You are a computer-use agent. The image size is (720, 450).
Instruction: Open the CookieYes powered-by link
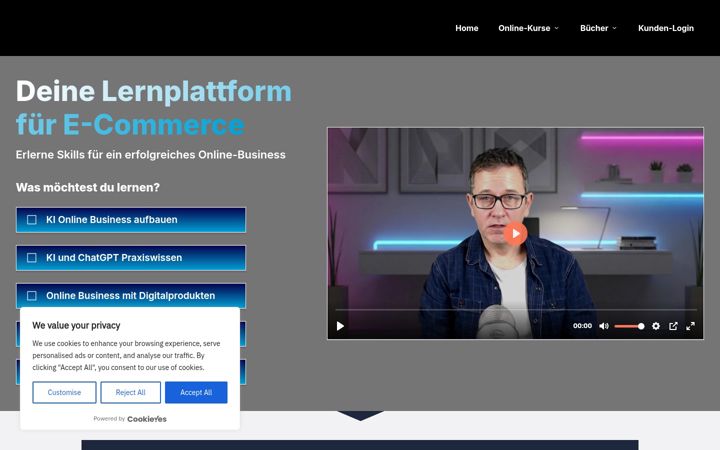tap(146, 419)
